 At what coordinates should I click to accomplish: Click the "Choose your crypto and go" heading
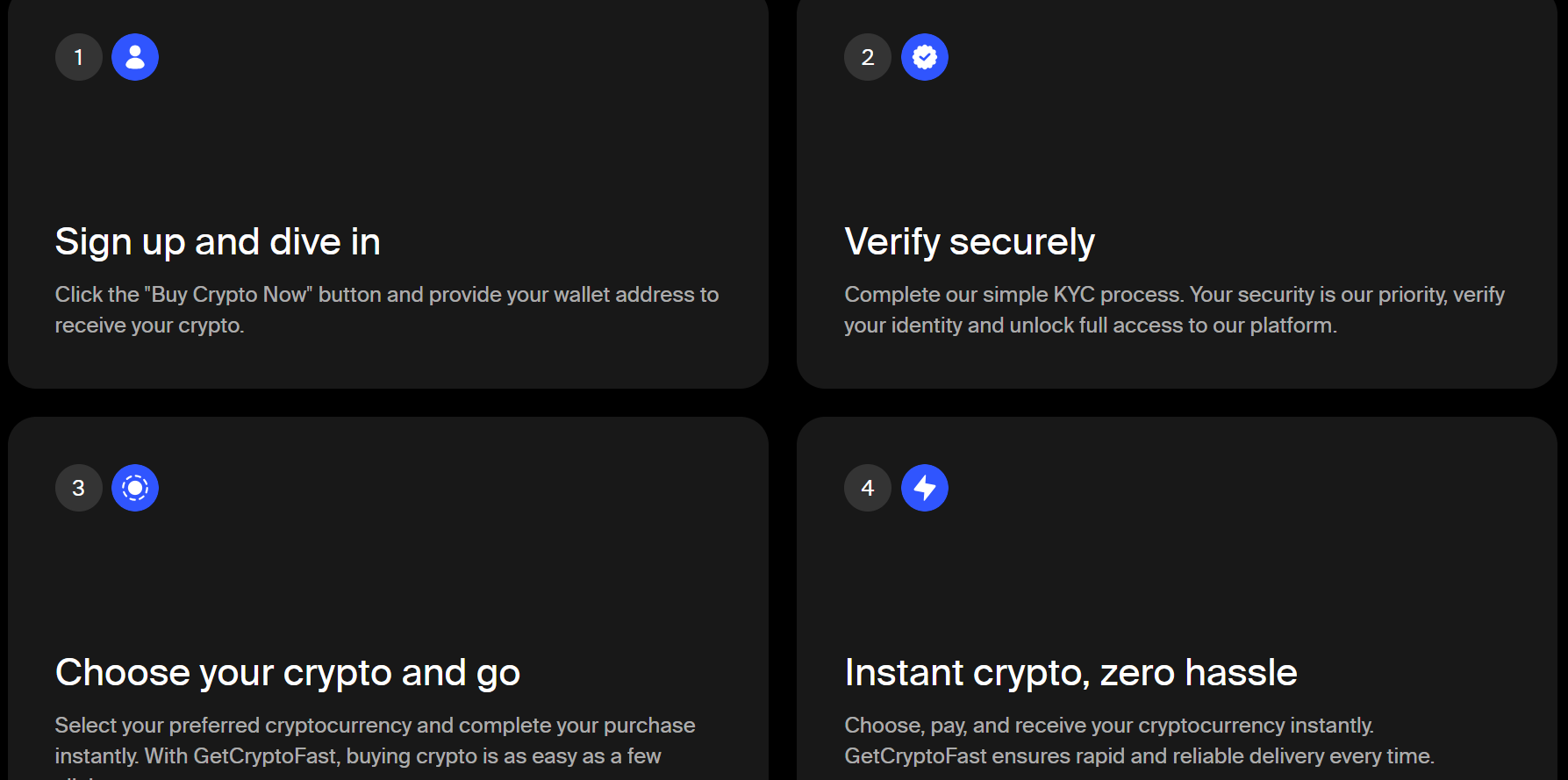(x=288, y=673)
